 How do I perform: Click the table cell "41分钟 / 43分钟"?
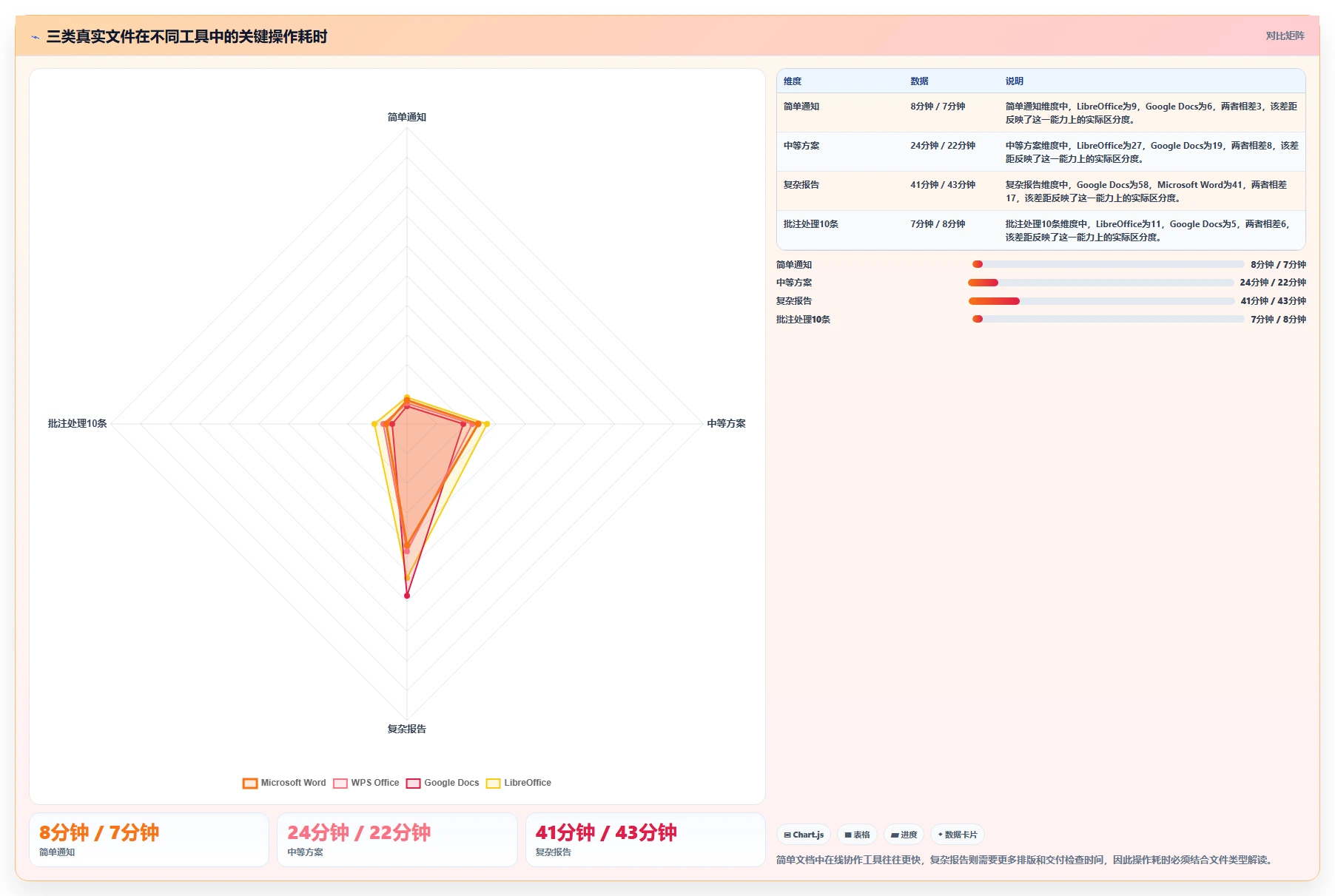pos(951,191)
